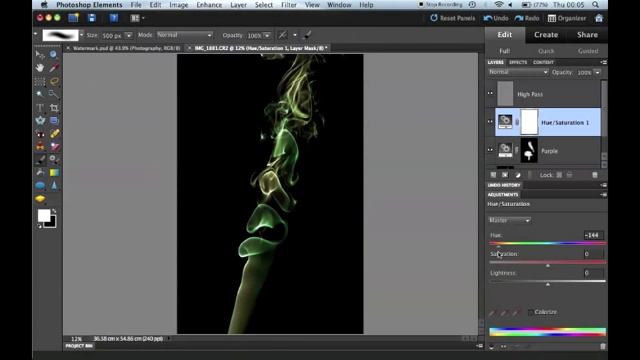Delete layer with Layers panel trash icon
Viewport: 640px width, 360px height.
[x=595, y=175]
